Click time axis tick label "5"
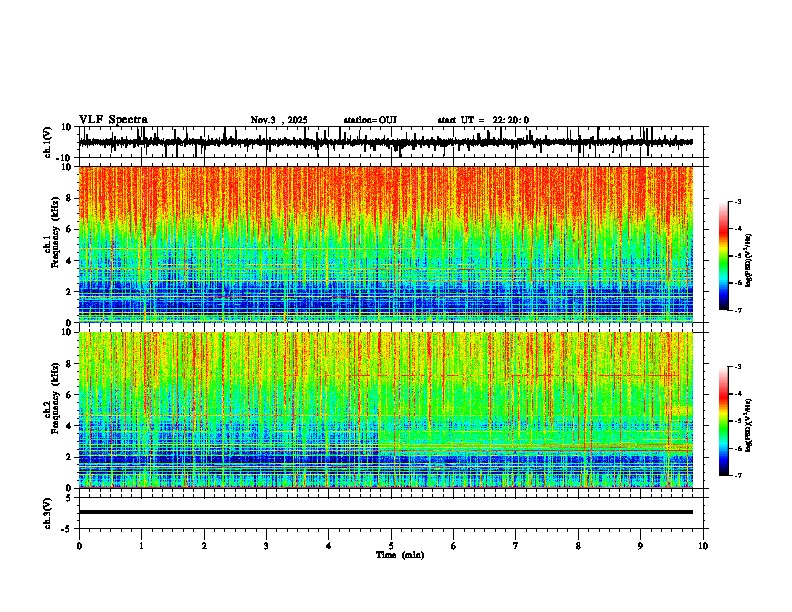 (x=391, y=546)
